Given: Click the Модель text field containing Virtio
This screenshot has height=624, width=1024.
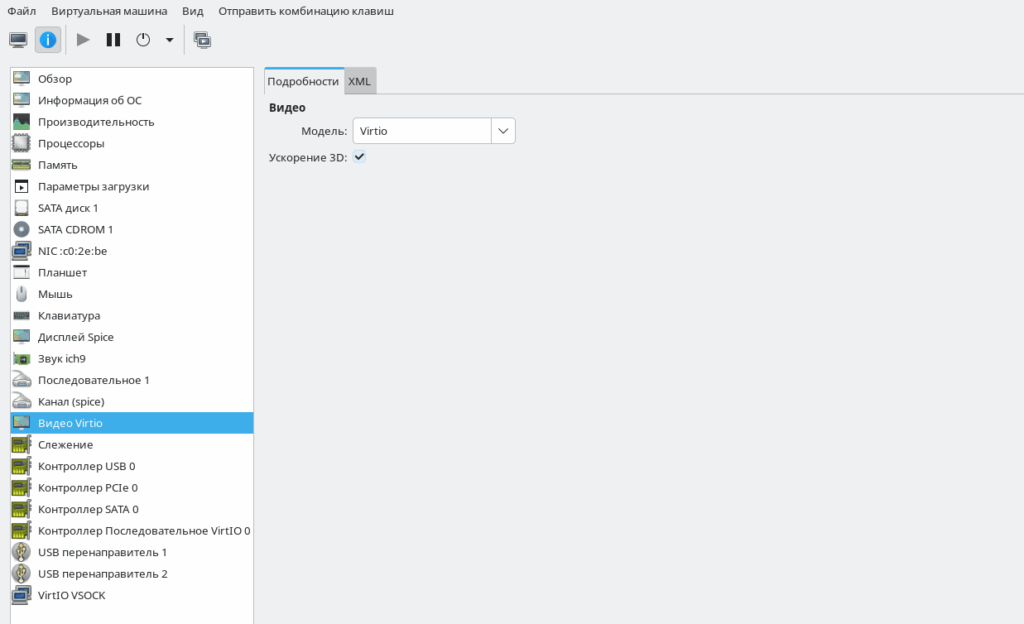Looking at the screenshot, I should [421, 131].
